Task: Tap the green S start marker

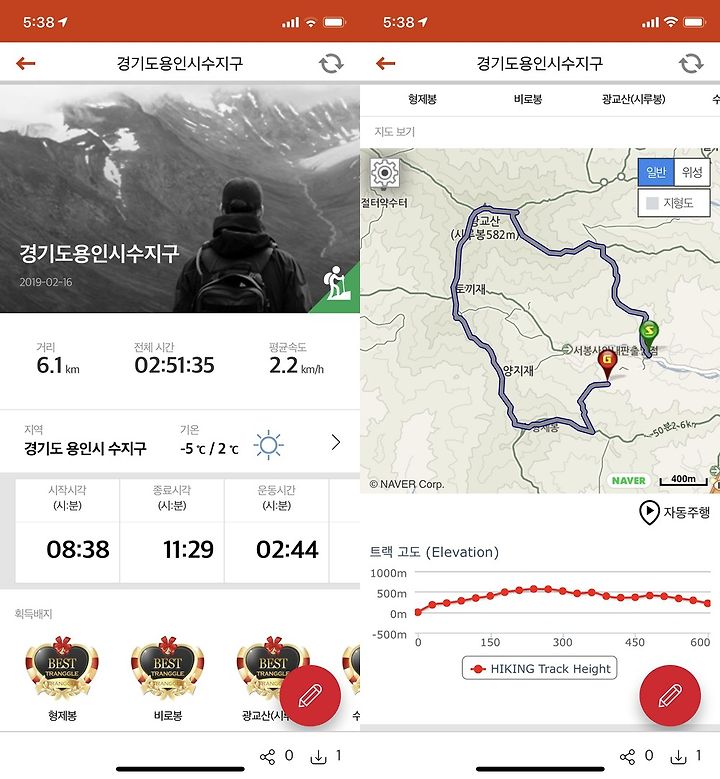Action: [x=648, y=332]
